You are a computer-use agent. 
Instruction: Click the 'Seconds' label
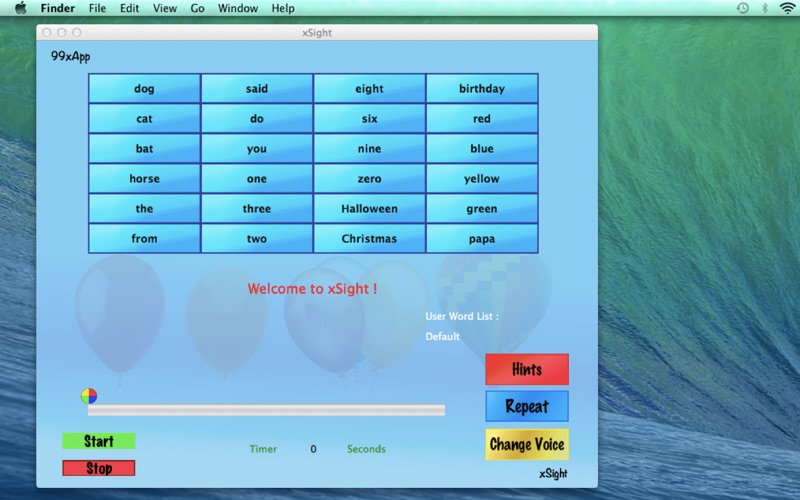[x=366, y=449]
